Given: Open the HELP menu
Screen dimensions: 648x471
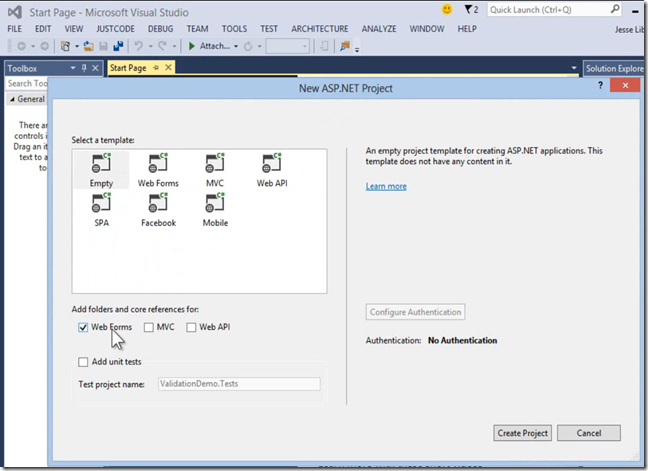Looking at the screenshot, I should tap(467, 29).
